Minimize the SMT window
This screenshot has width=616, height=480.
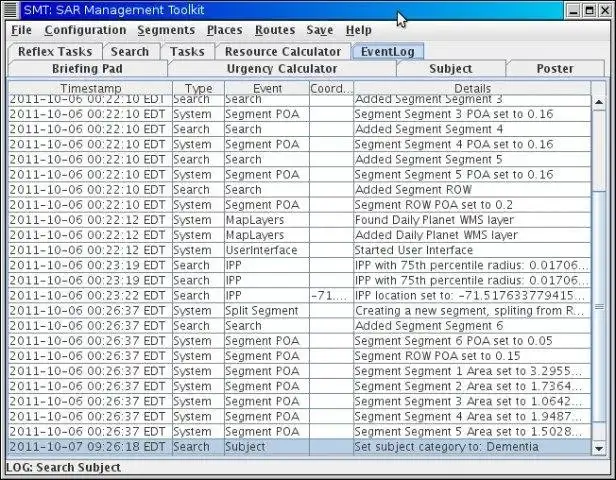click(x=574, y=11)
